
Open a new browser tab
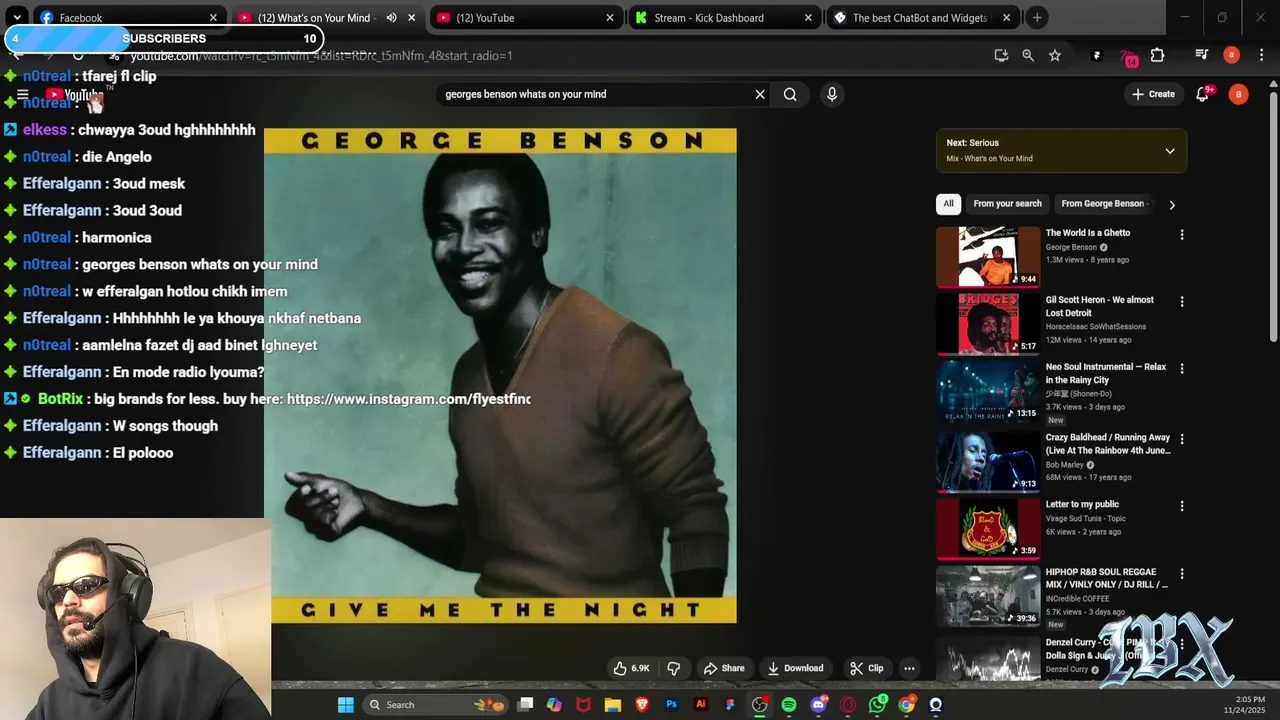click(x=1037, y=17)
